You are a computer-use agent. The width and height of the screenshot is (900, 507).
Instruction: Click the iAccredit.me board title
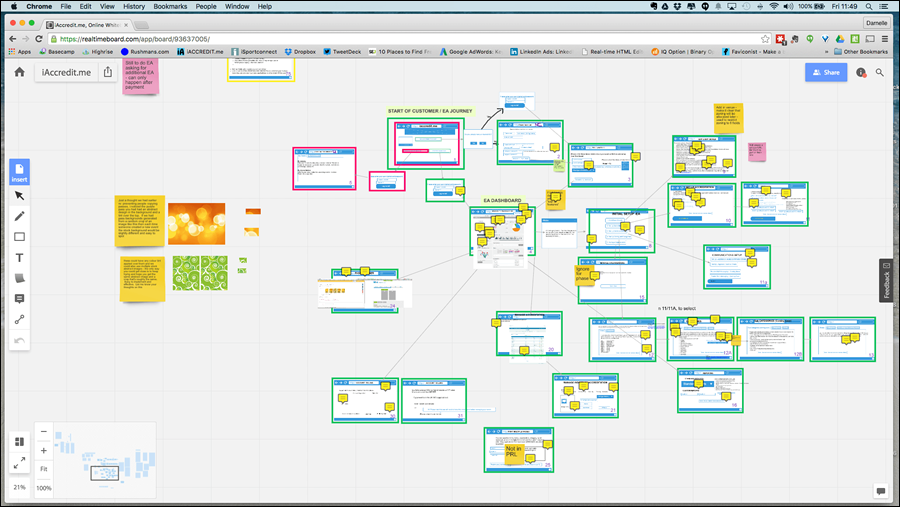click(x=66, y=72)
